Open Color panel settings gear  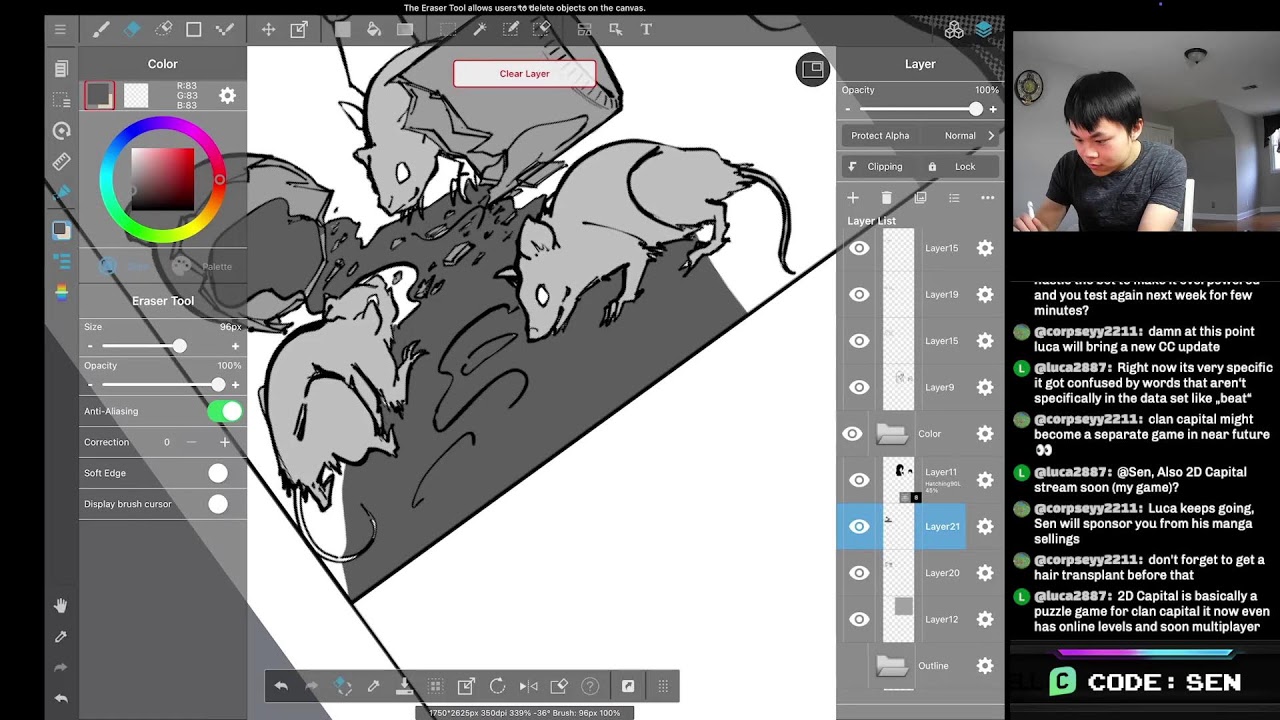227,96
